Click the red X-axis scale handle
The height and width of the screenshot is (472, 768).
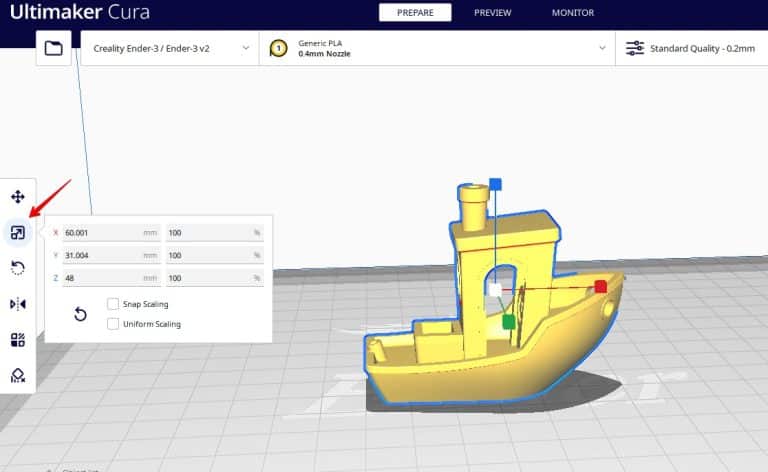(x=600, y=286)
